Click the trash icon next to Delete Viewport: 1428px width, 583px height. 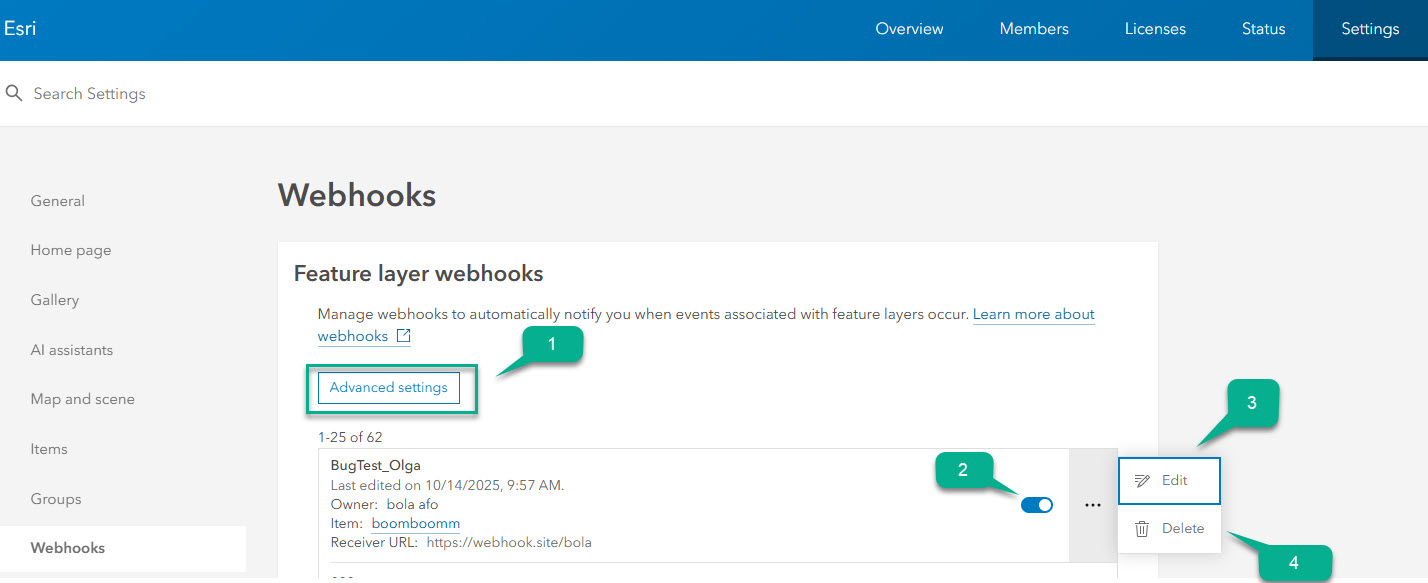pyautogui.click(x=1142, y=528)
